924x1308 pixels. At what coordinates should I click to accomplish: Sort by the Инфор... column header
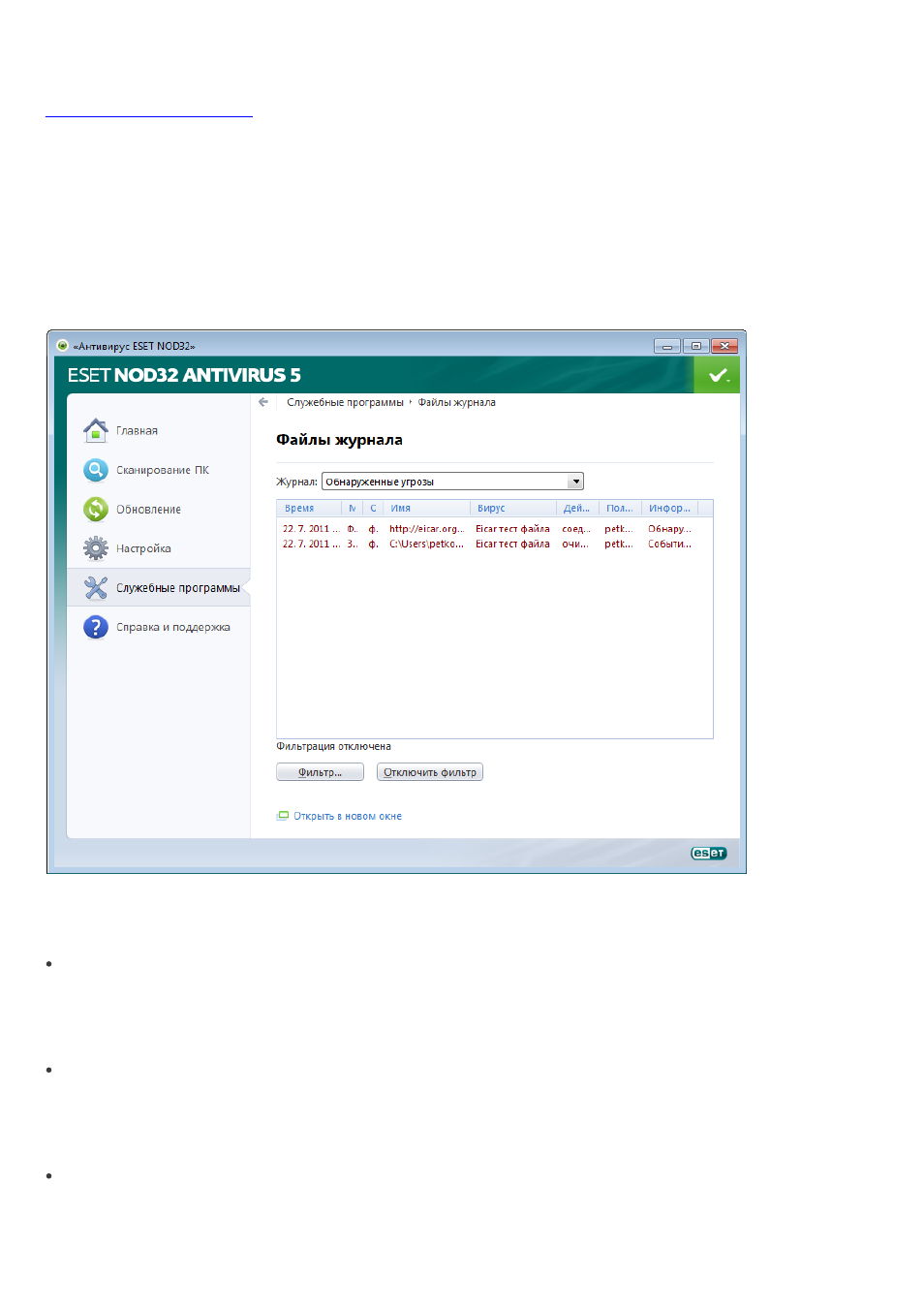[669, 508]
